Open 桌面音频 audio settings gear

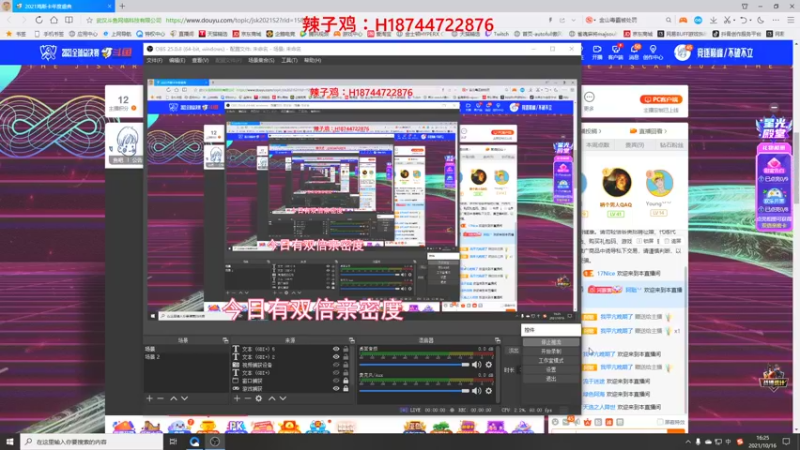489,365
